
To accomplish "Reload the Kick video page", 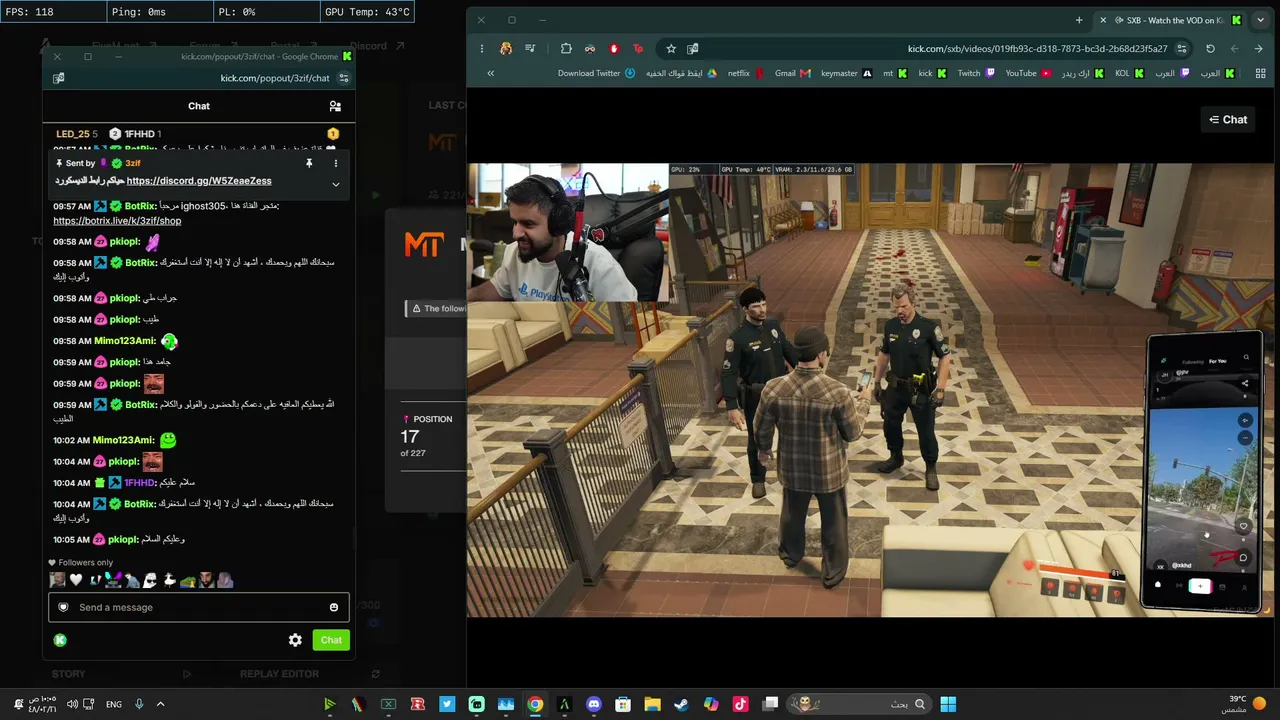I will point(1210,48).
